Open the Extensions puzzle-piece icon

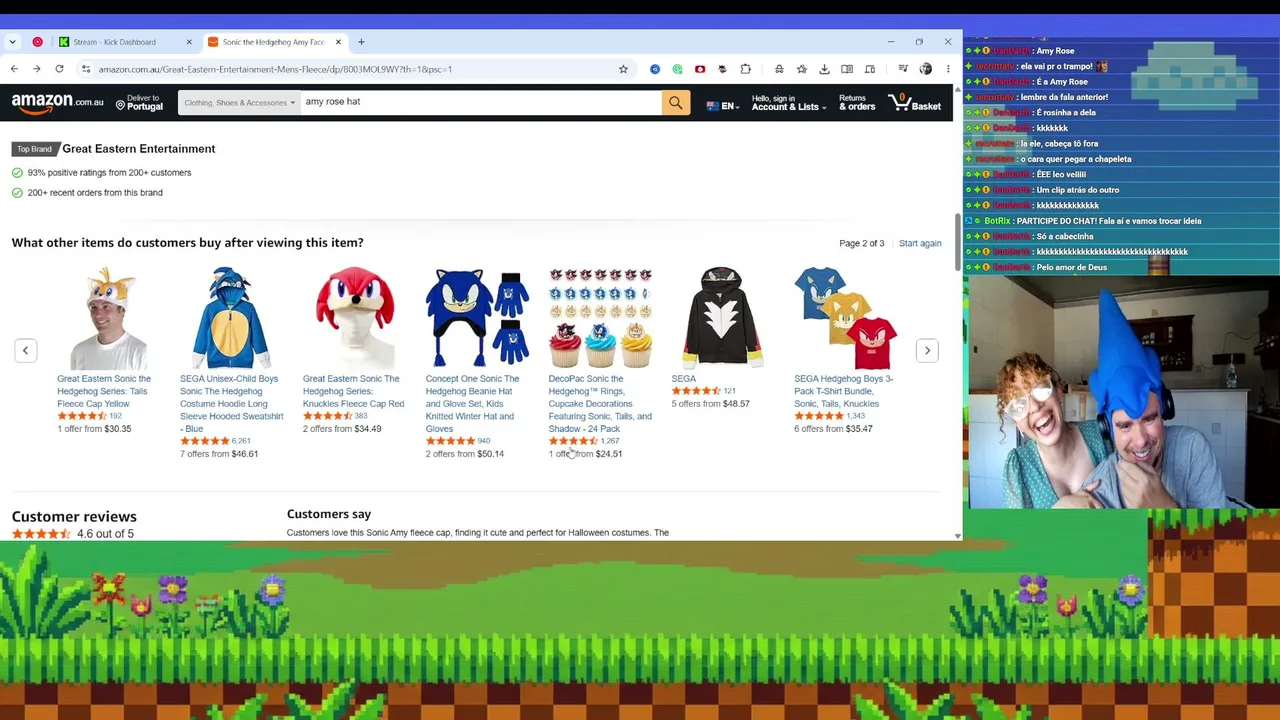click(x=745, y=69)
